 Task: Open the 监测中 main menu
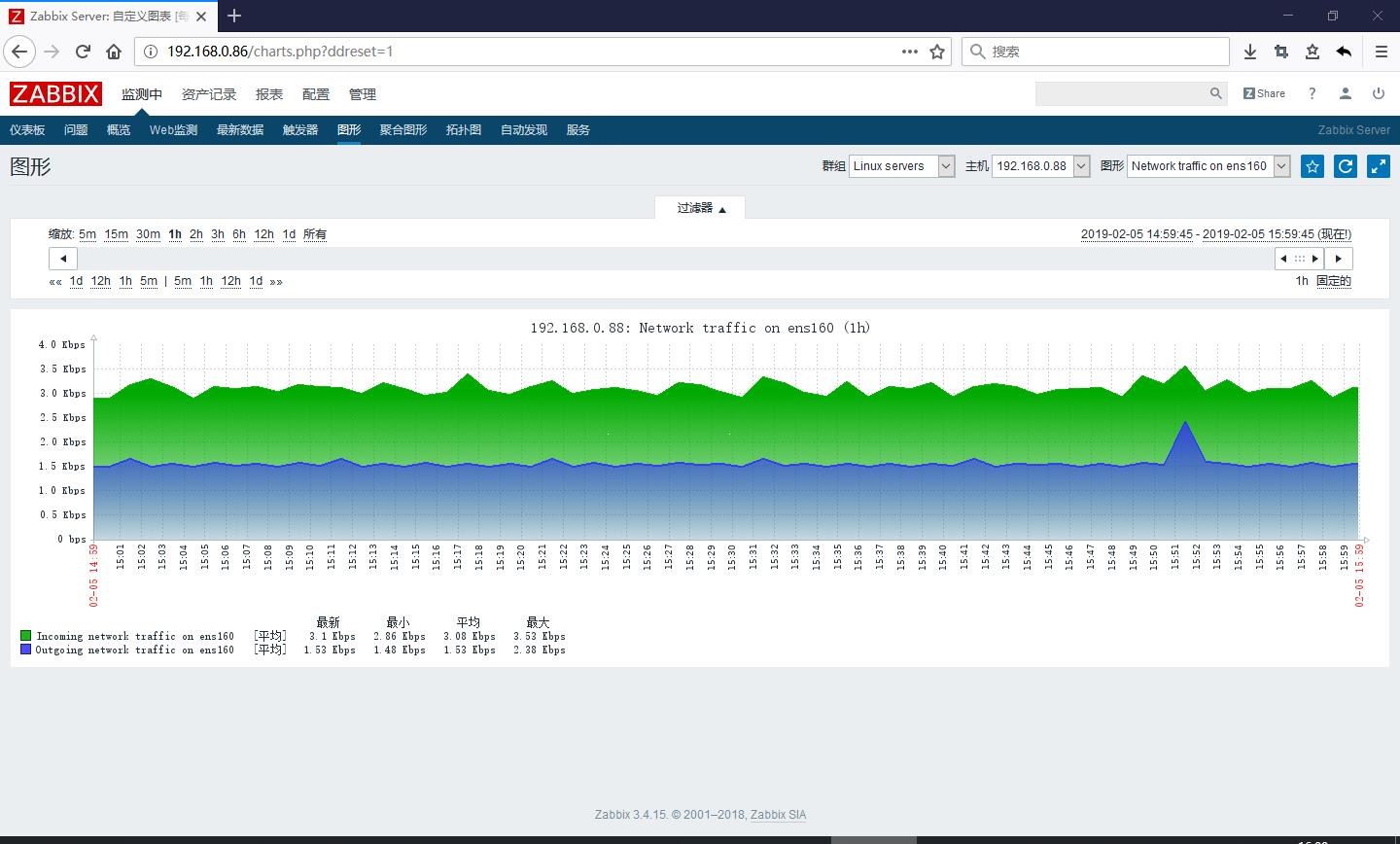tap(142, 94)
